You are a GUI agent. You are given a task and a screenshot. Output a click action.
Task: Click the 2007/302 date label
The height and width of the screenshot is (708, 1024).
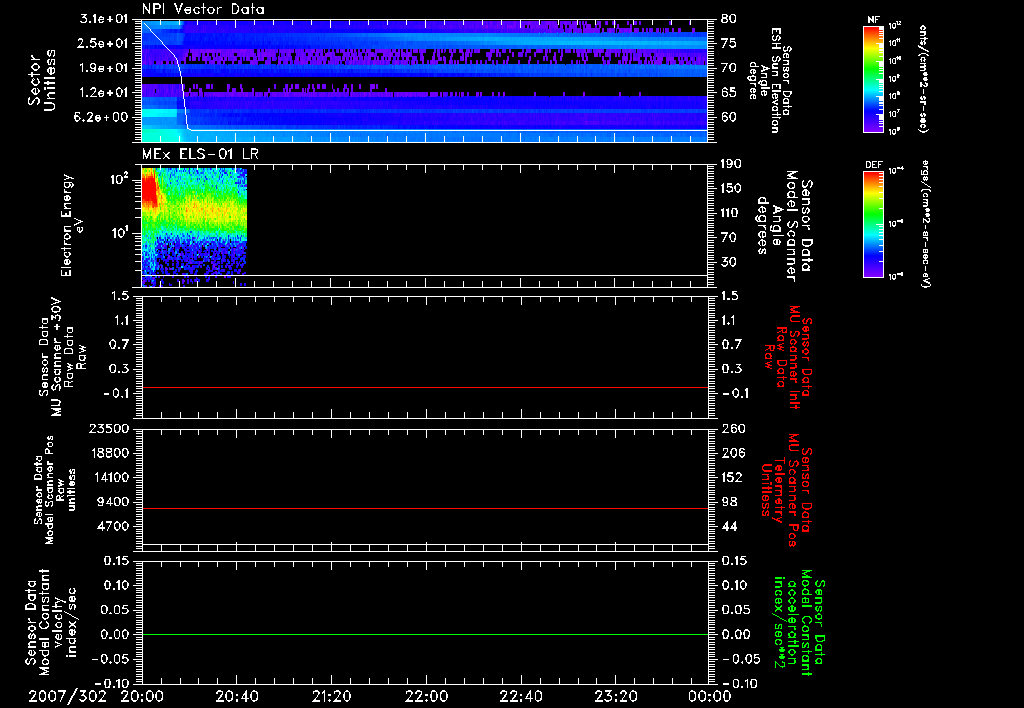[67, 696]
